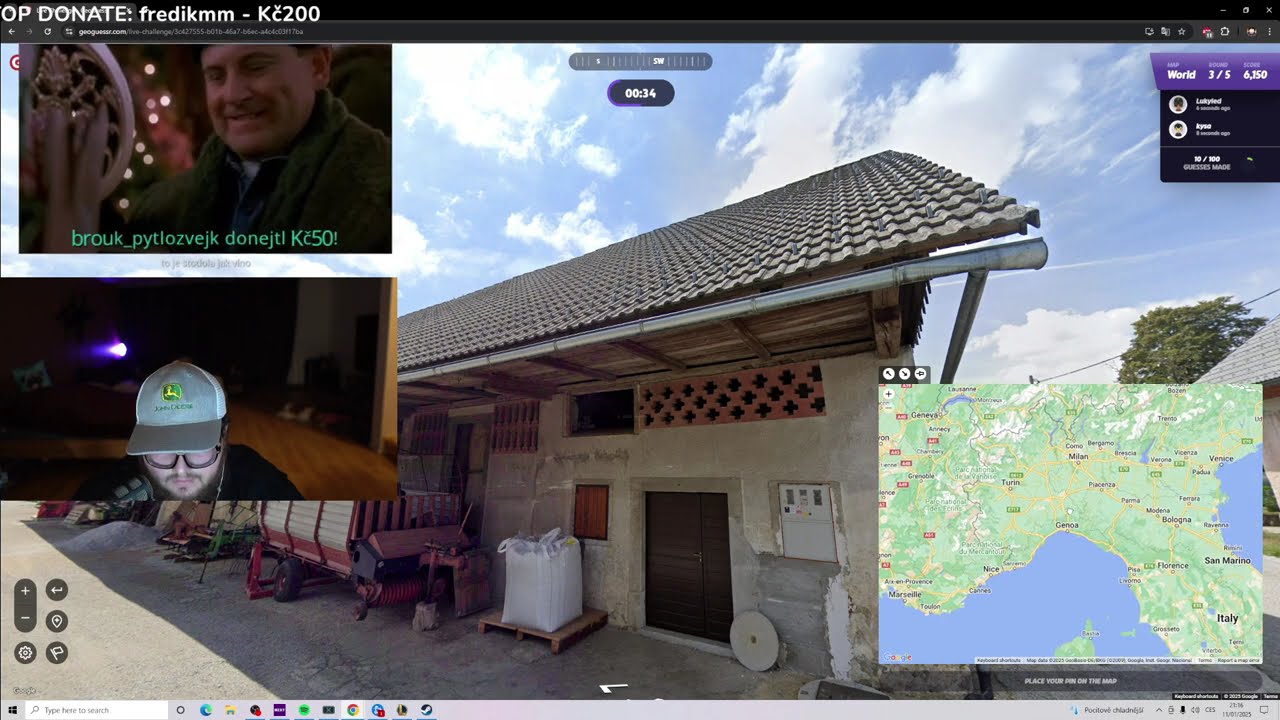Zoom in on the guess map
Screen dimensions: 1280x720
point(888,394)
